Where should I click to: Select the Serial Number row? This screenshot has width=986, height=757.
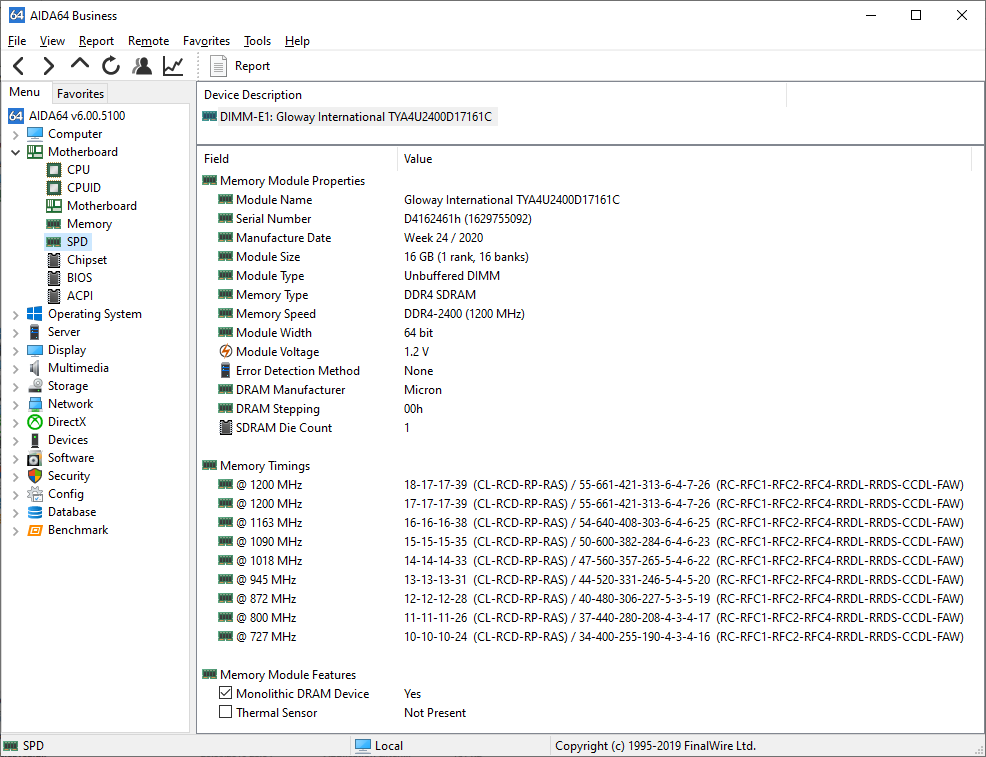coord(374,219)
